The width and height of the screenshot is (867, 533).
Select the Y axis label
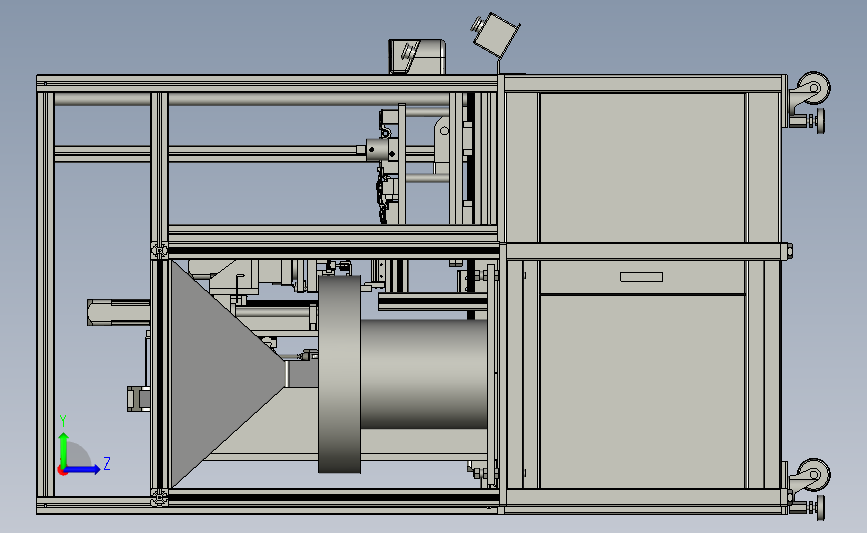click(63, 421)
